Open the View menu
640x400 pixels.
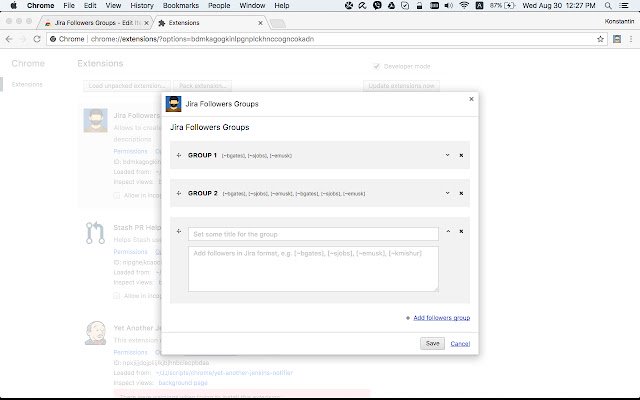click(x=113, y=5)
